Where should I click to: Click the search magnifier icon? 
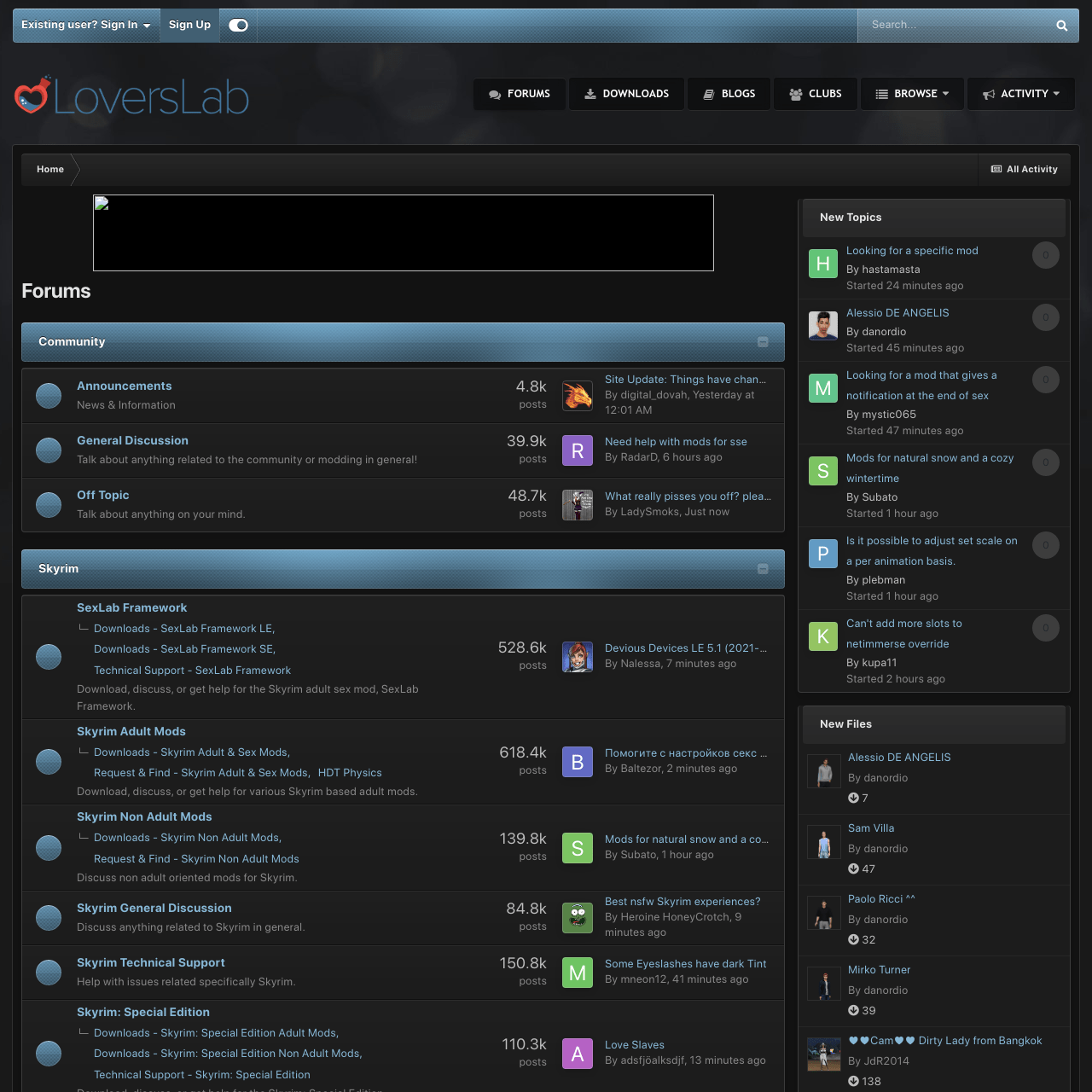(1061, 26)
